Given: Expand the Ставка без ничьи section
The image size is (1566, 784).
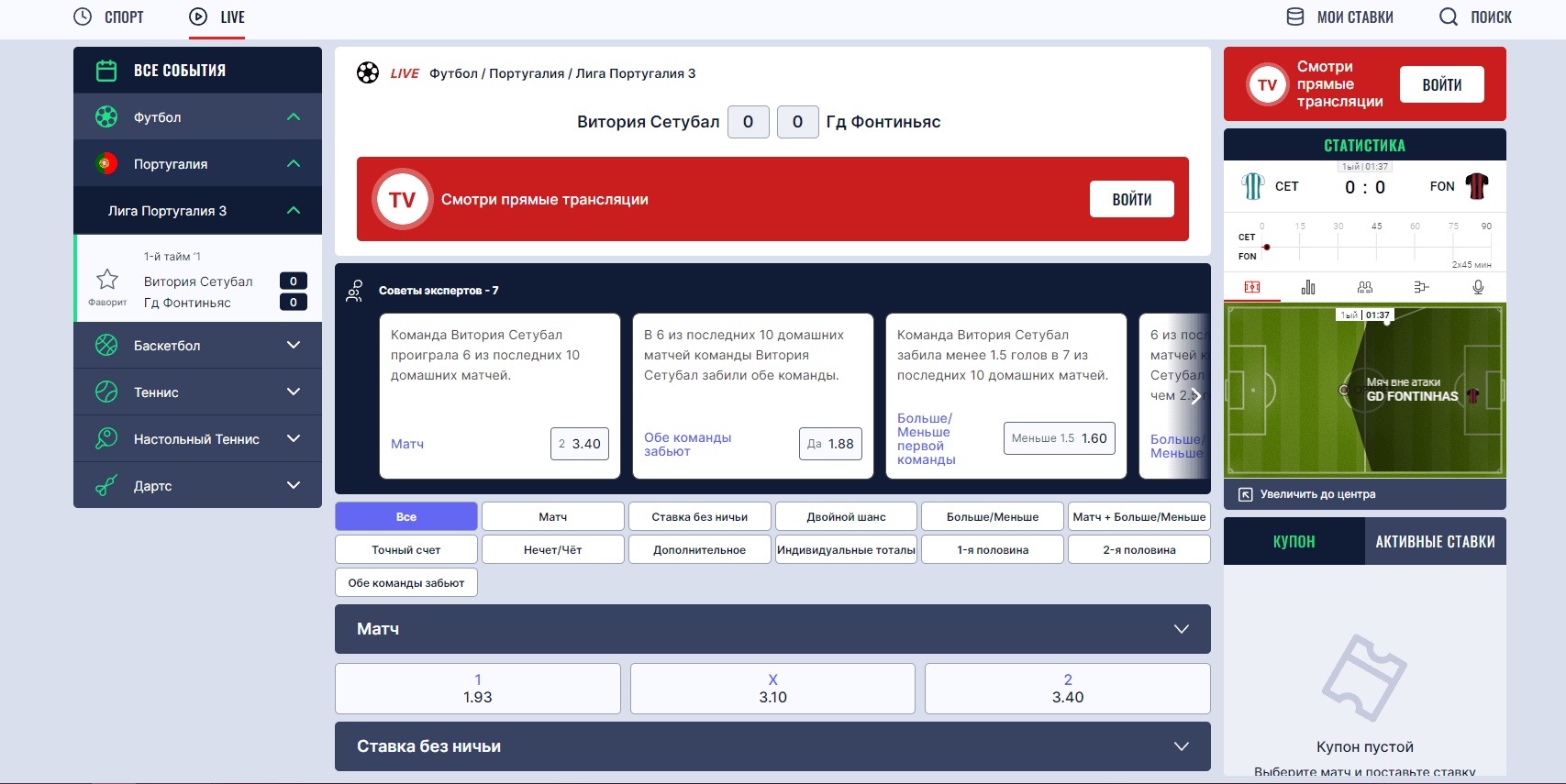Looking at the screenshot, I should click(x=772, y=746).
